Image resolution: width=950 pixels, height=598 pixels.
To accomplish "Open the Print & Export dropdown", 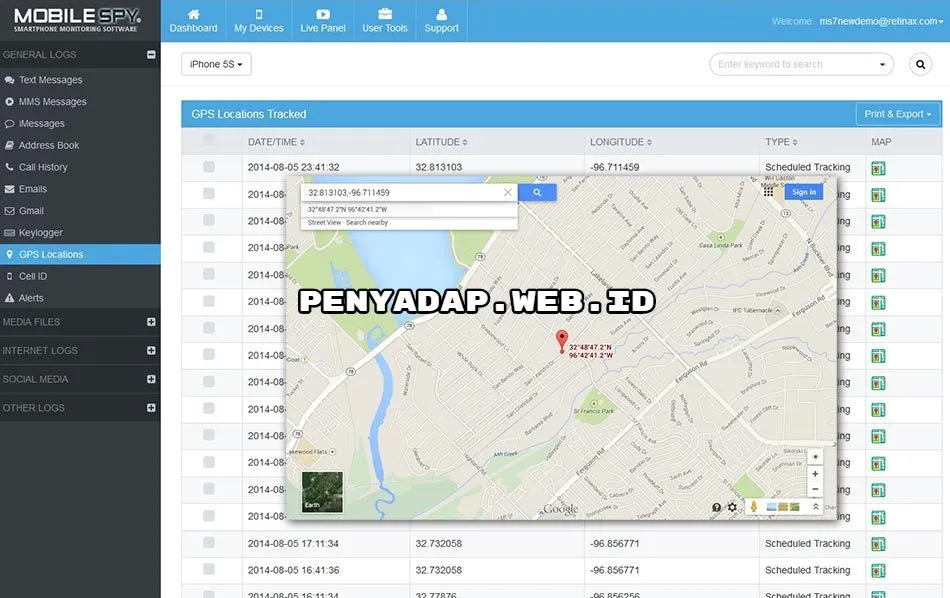I will click(x=898, y=114).
